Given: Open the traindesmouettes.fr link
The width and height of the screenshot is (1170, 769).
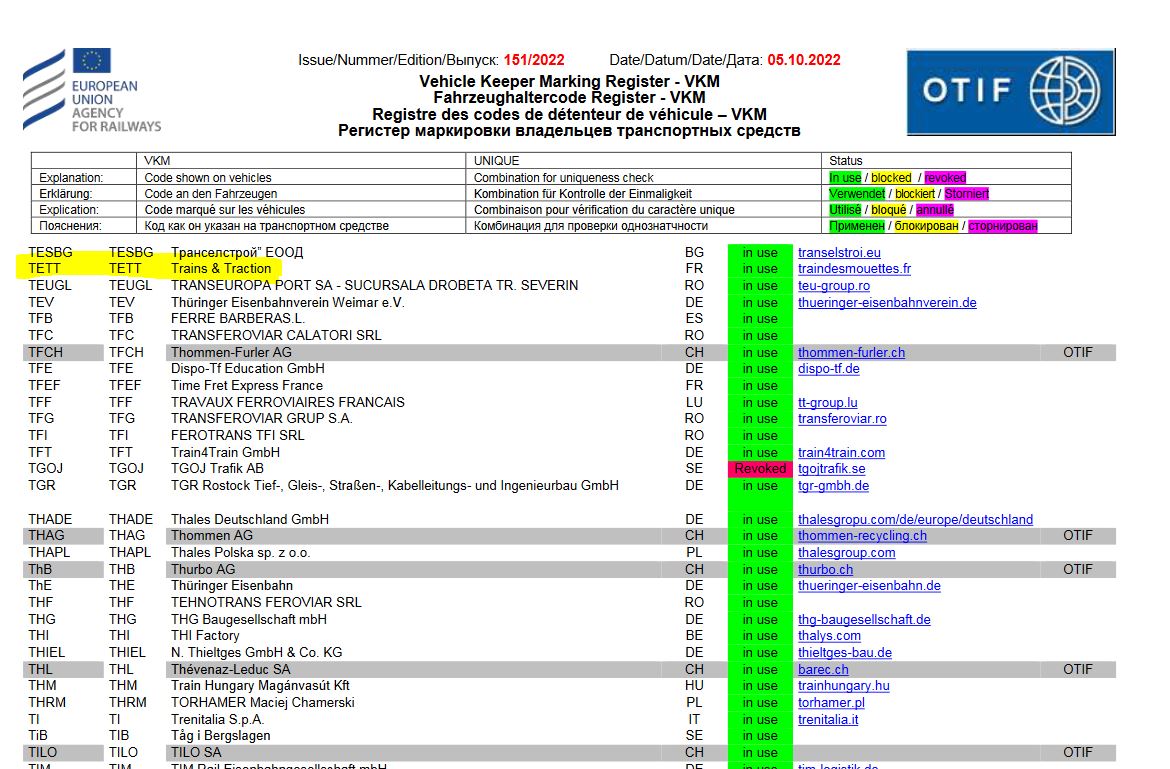Looking at the screenshot, I should pyautogui.click(x=854, y=269).
